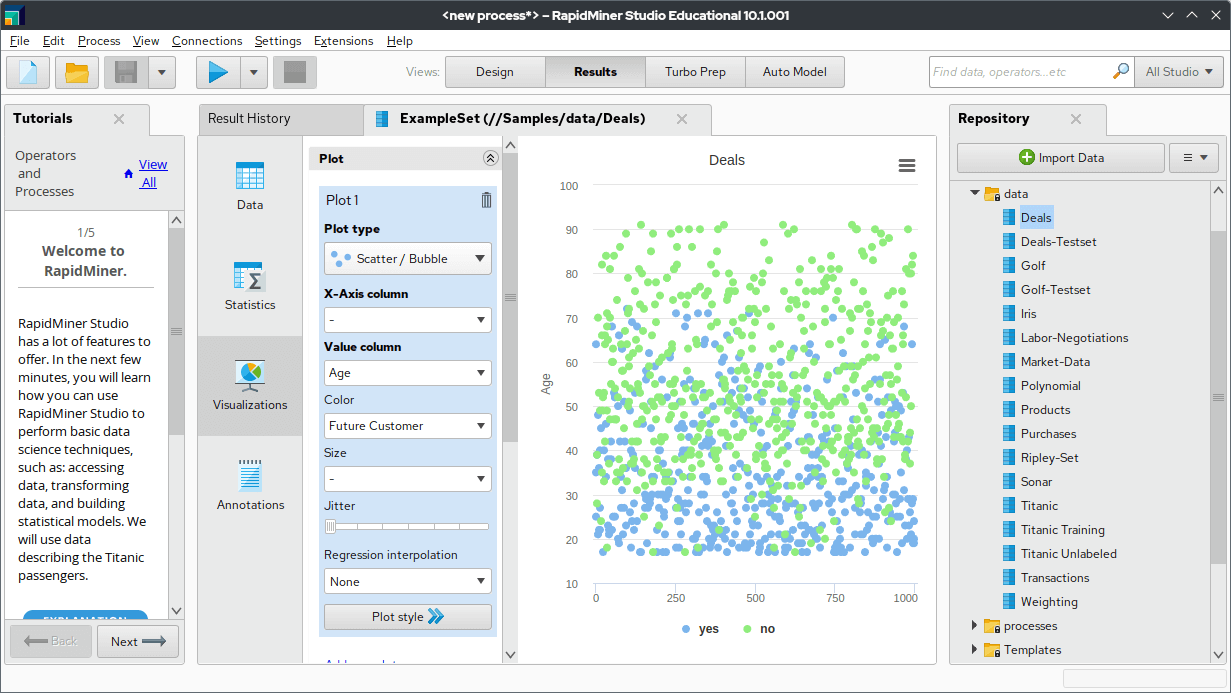Create a new process with the blank page icon

(27, 72)
